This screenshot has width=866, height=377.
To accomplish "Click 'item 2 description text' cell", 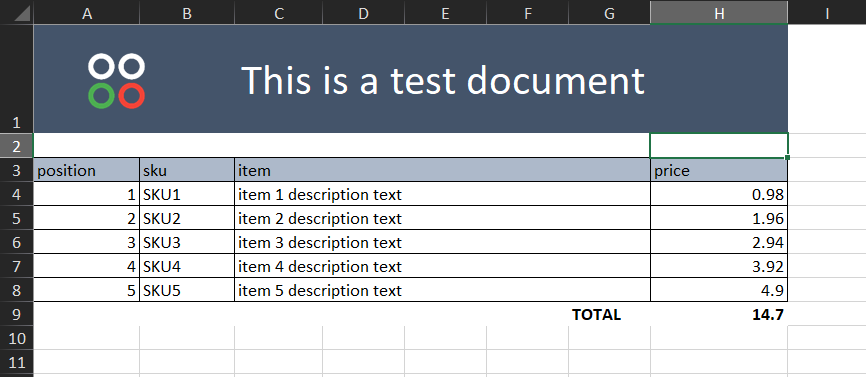I will [442, 218].
